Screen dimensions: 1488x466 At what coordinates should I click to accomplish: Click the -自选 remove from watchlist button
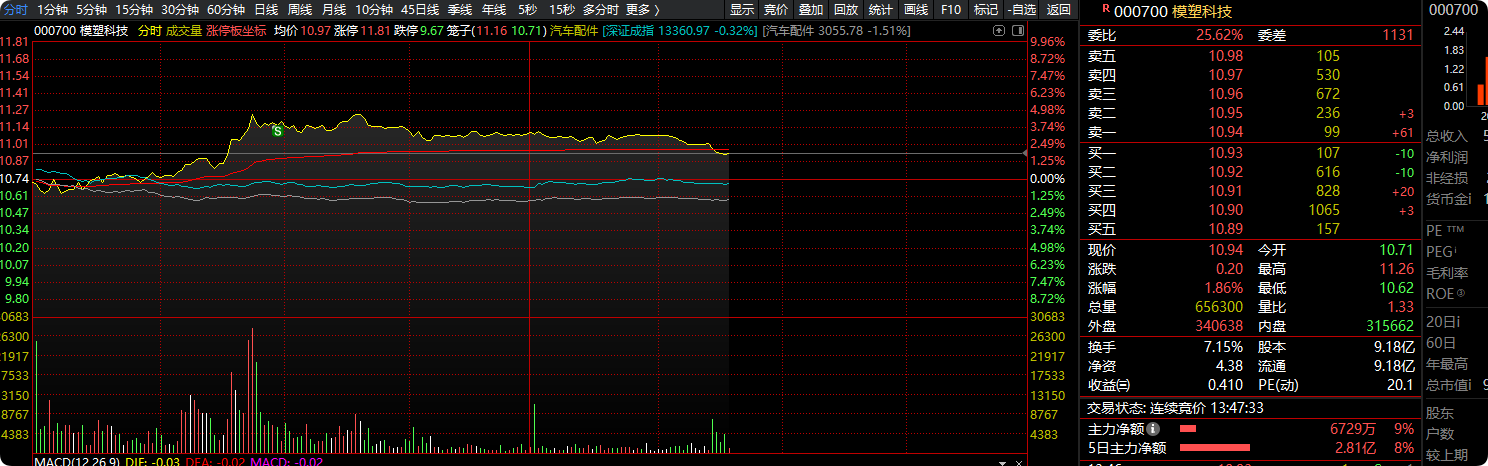point(1021,9)
